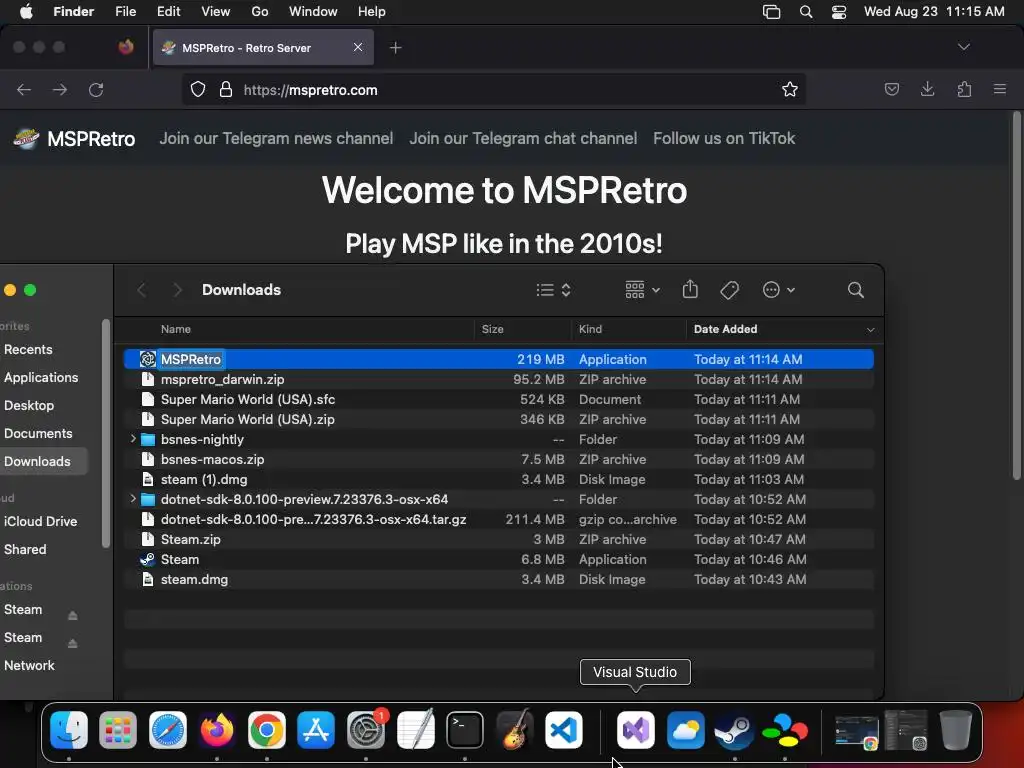Launch Google Chrome from the Dock

[266, 729]
